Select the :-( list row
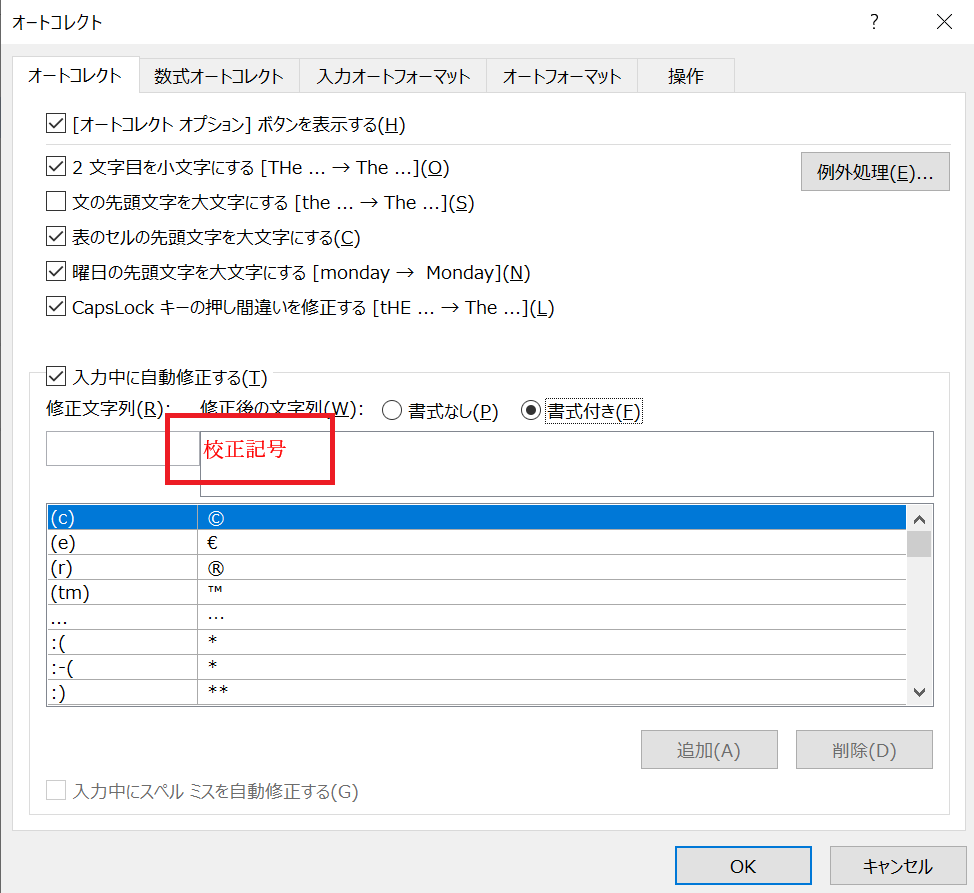 point(476,668)
